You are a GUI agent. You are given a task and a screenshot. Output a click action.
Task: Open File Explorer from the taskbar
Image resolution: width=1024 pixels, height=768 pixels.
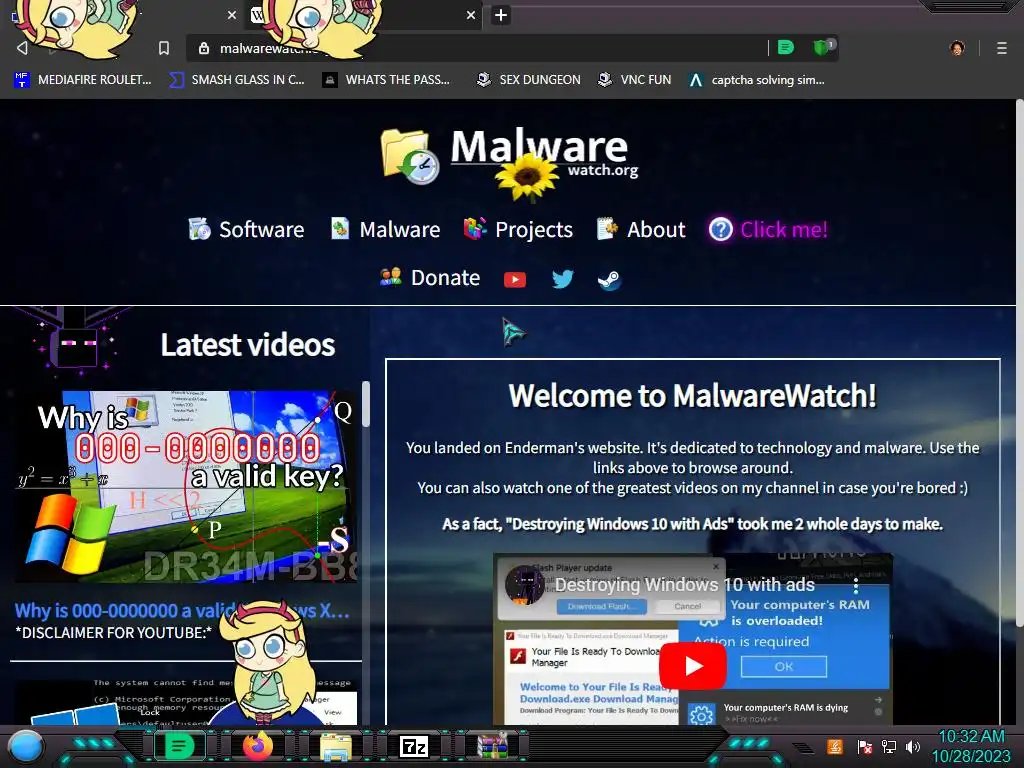[x=336, y=746]
